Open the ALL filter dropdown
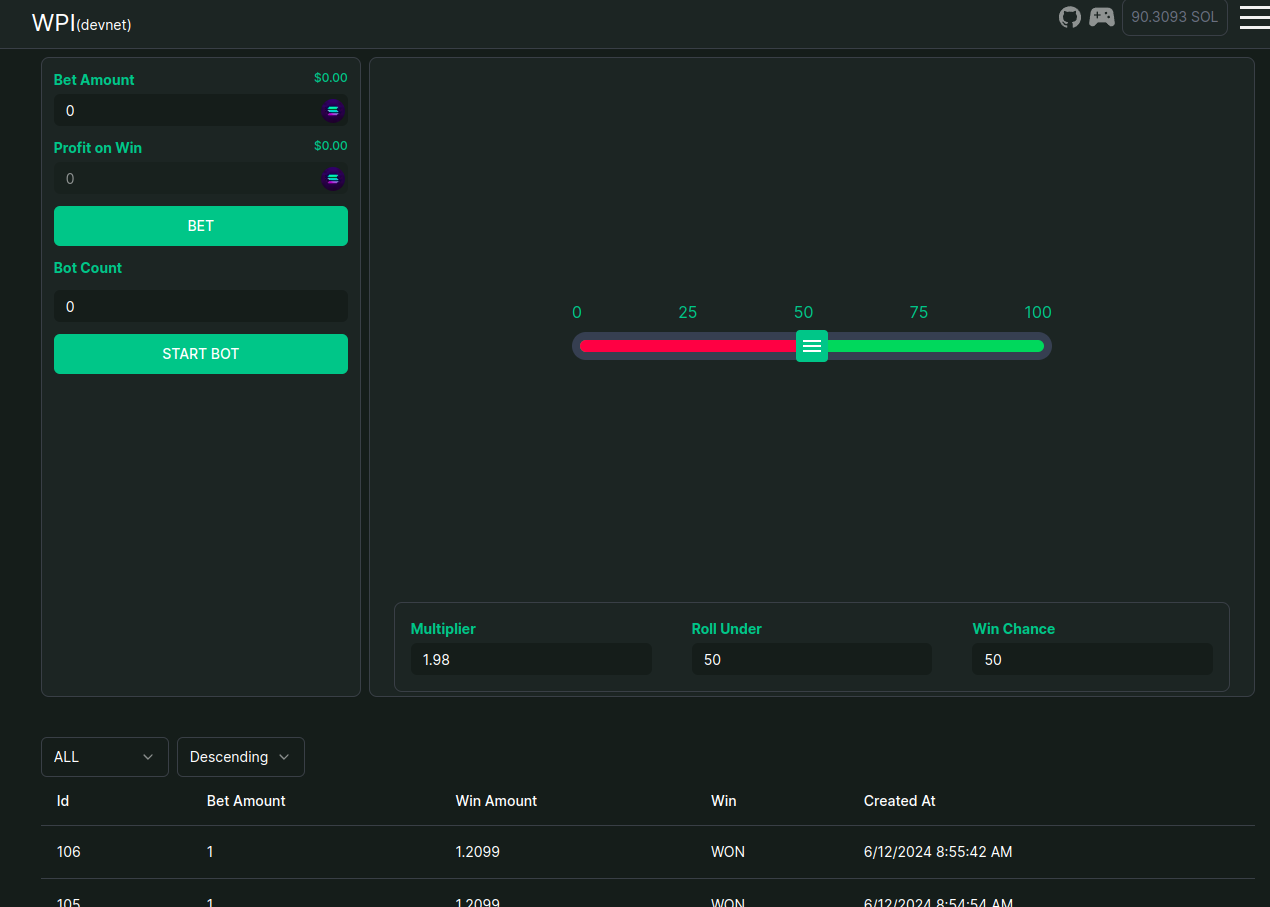 [105, 757]
